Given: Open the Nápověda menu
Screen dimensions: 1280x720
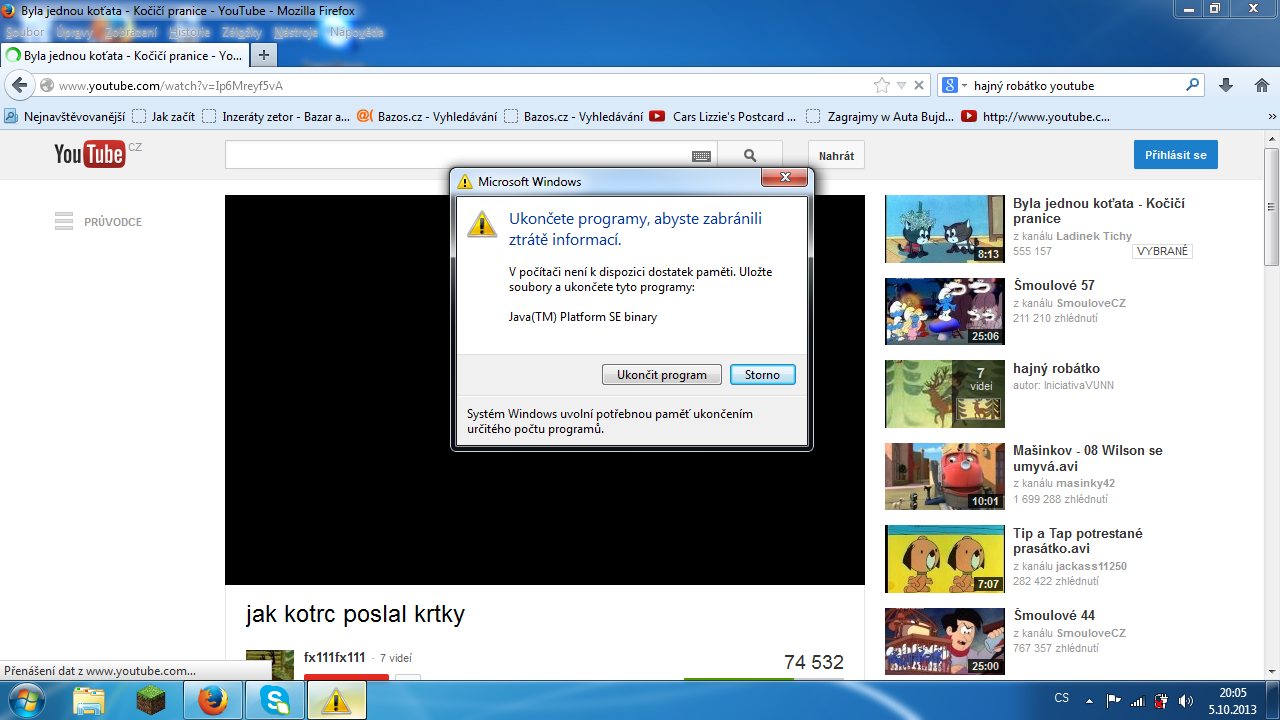Looking at the screenshot, I should point(357,32).
